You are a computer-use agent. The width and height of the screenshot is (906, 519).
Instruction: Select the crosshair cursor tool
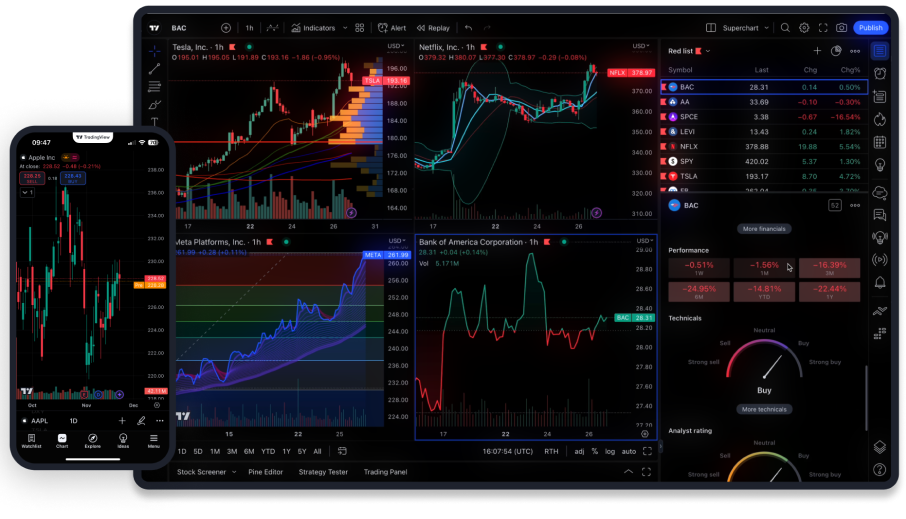point(155,50)
